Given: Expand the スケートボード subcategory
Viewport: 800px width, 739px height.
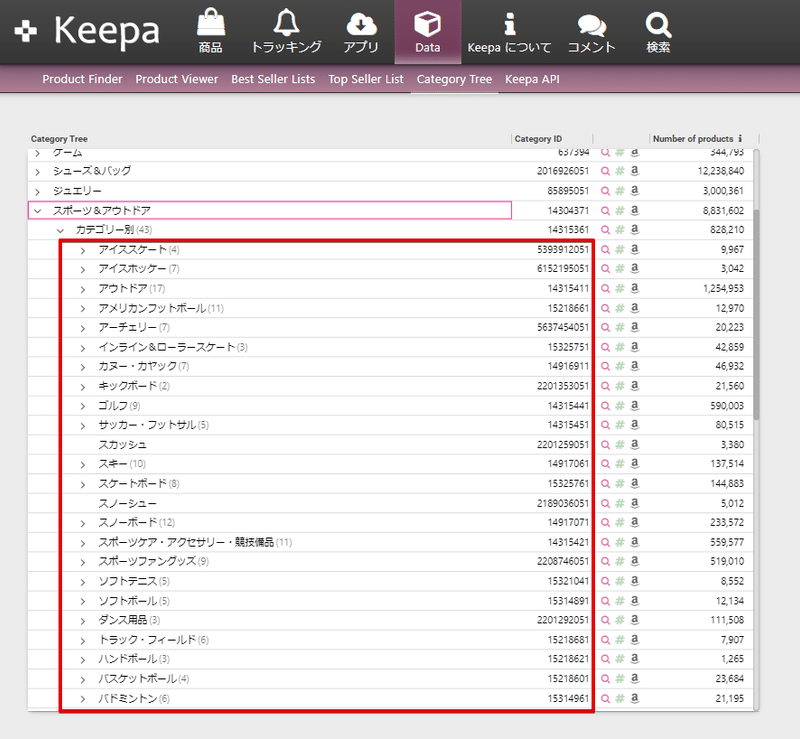Looking at the screenshot, I should point(83,484).
